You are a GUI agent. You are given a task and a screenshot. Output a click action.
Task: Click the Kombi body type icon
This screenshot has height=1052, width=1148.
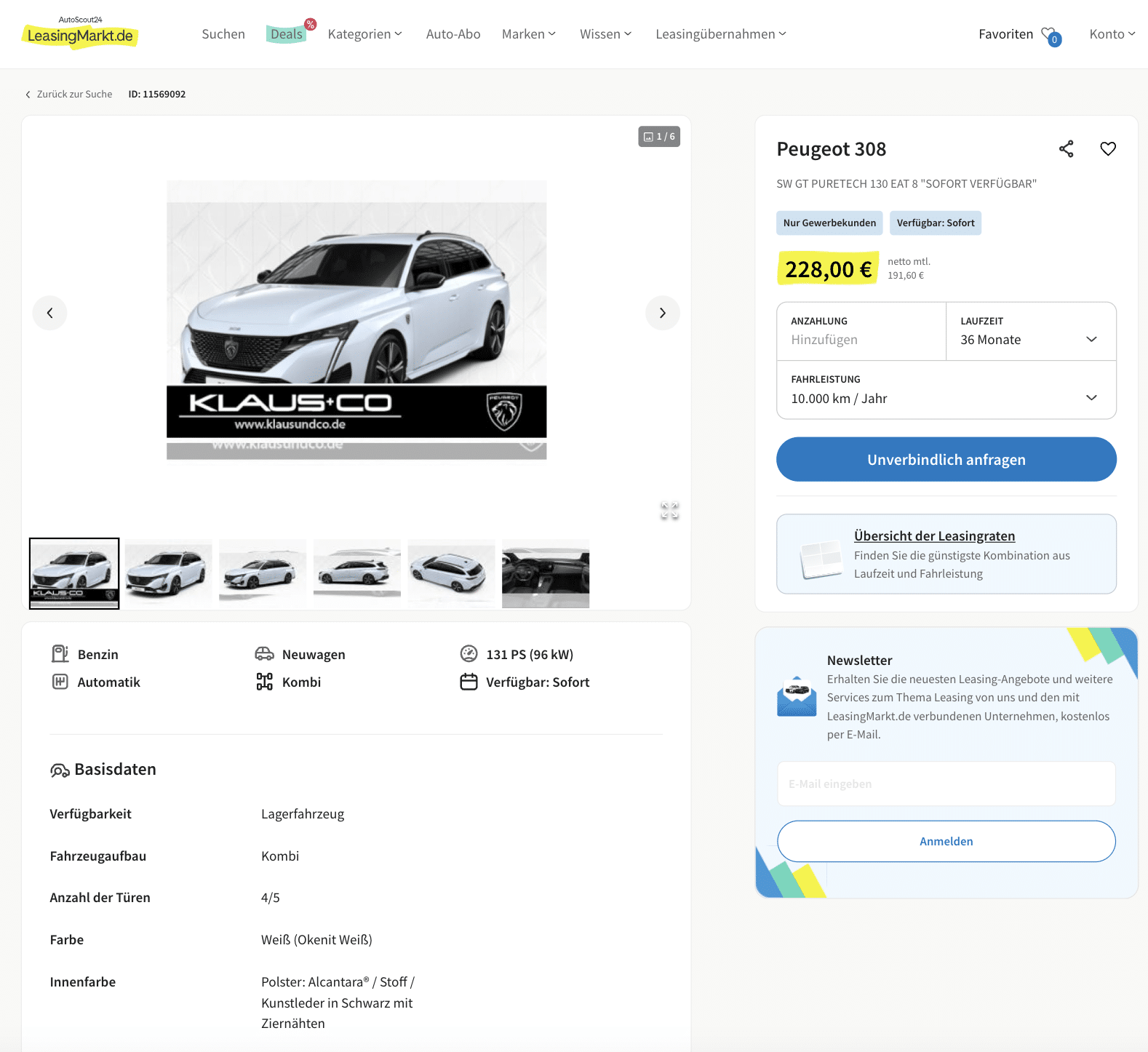pyautogui.click(x=264, y=682)
